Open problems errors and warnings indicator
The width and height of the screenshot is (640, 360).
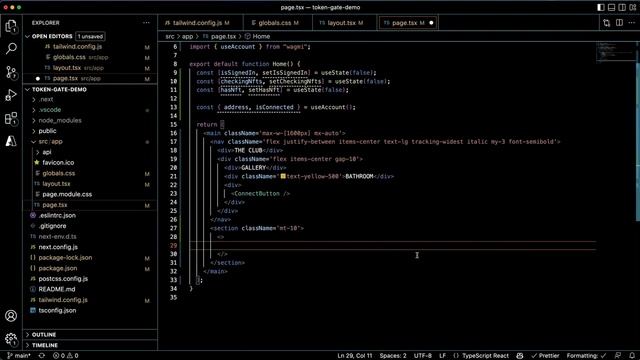click(65, 356)
